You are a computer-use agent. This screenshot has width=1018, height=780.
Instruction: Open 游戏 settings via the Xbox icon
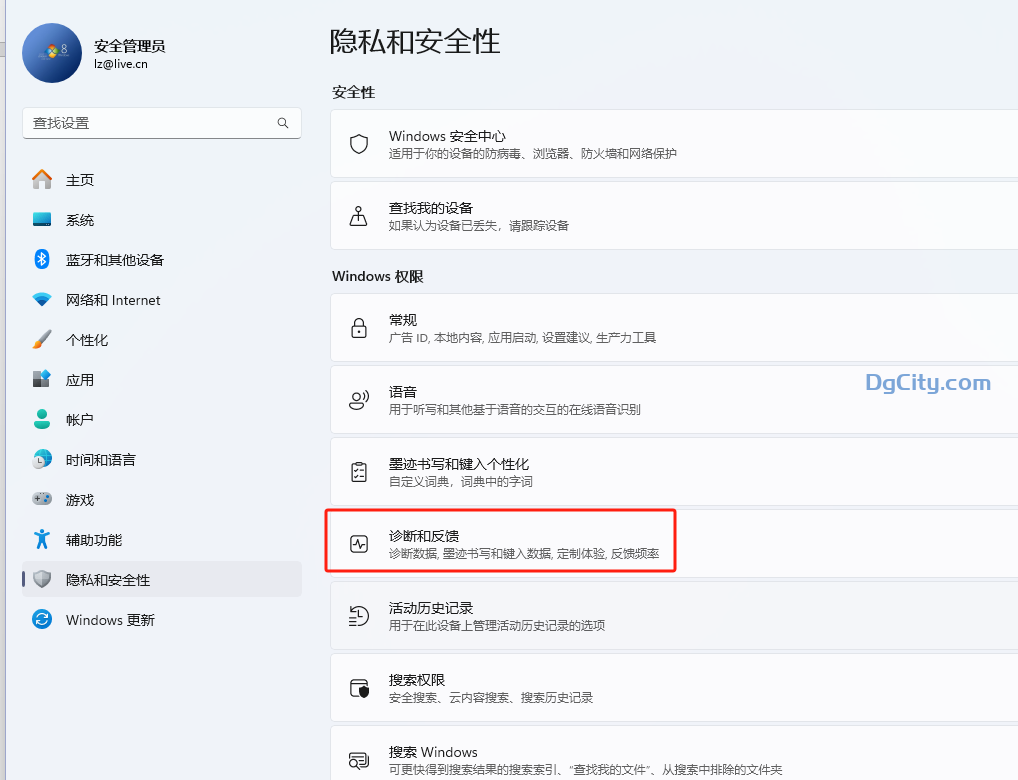pyautogui.click(x=41, y=499)
